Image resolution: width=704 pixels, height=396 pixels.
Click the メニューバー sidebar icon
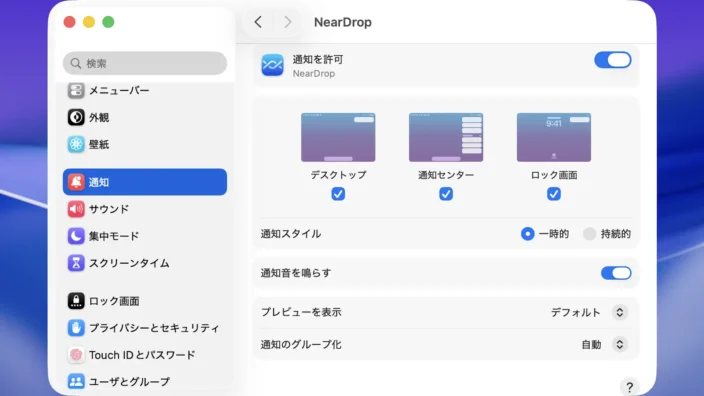[76, 91]
